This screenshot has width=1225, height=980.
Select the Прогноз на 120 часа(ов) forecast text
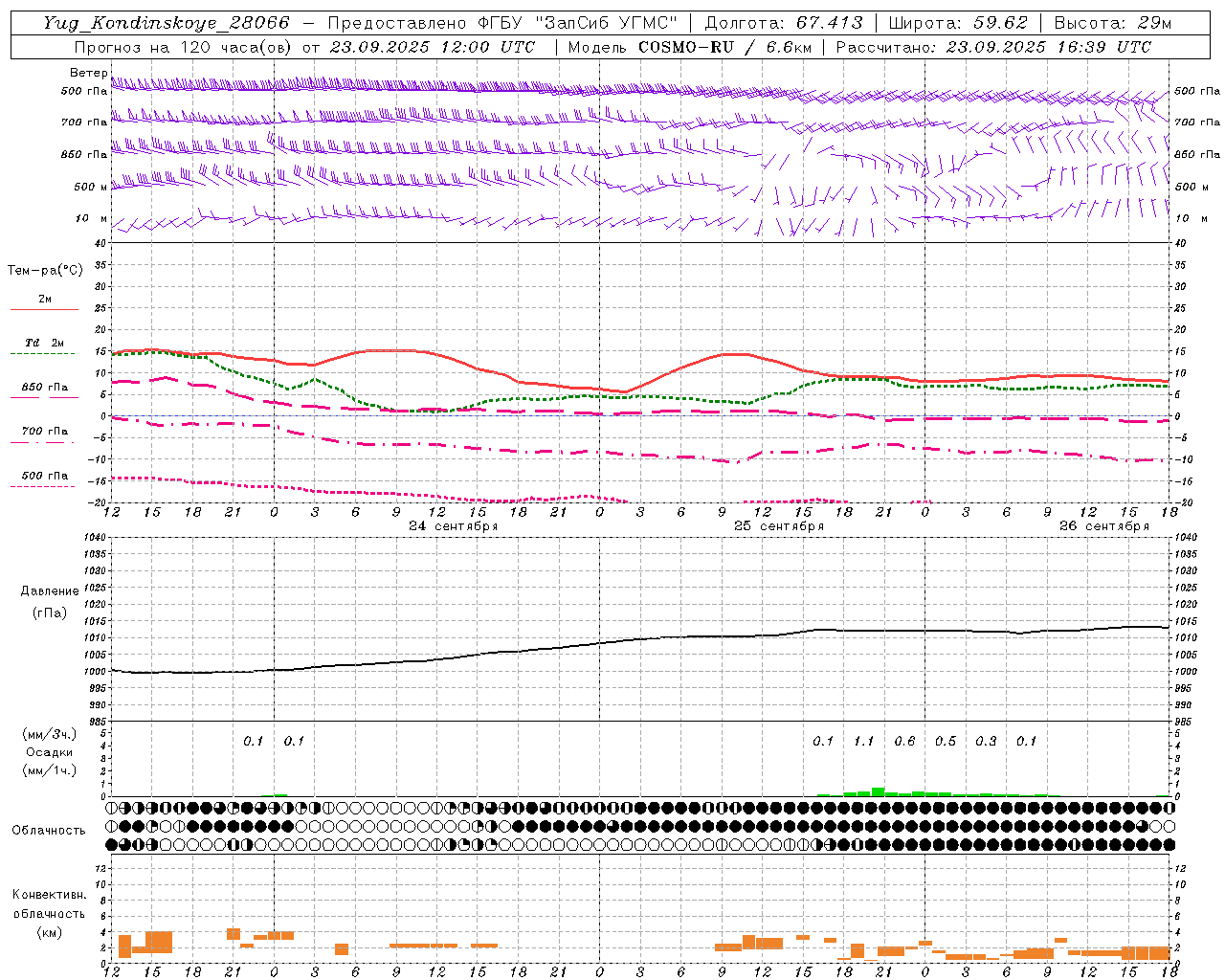(185, 47)
